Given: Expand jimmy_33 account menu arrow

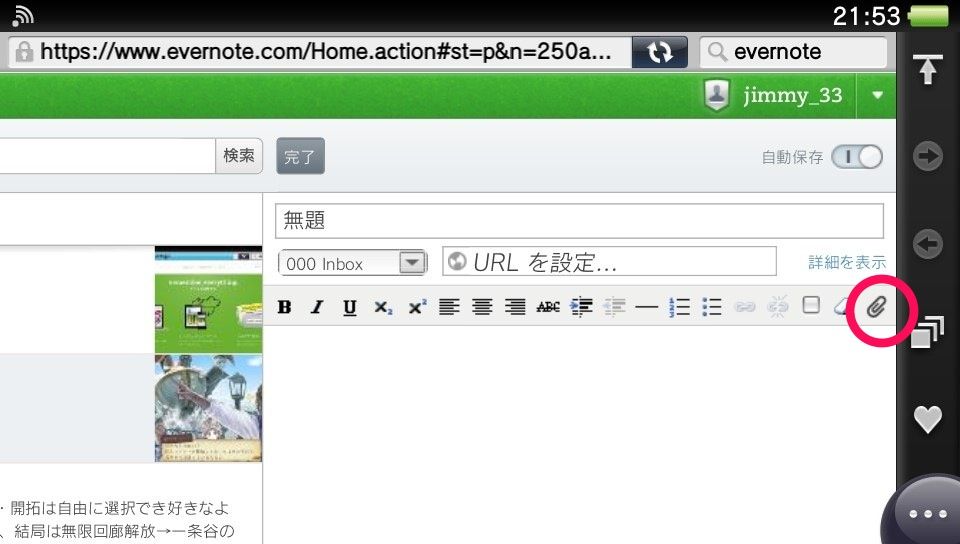Looking at the screenshot, I should [x=877, y=95].
